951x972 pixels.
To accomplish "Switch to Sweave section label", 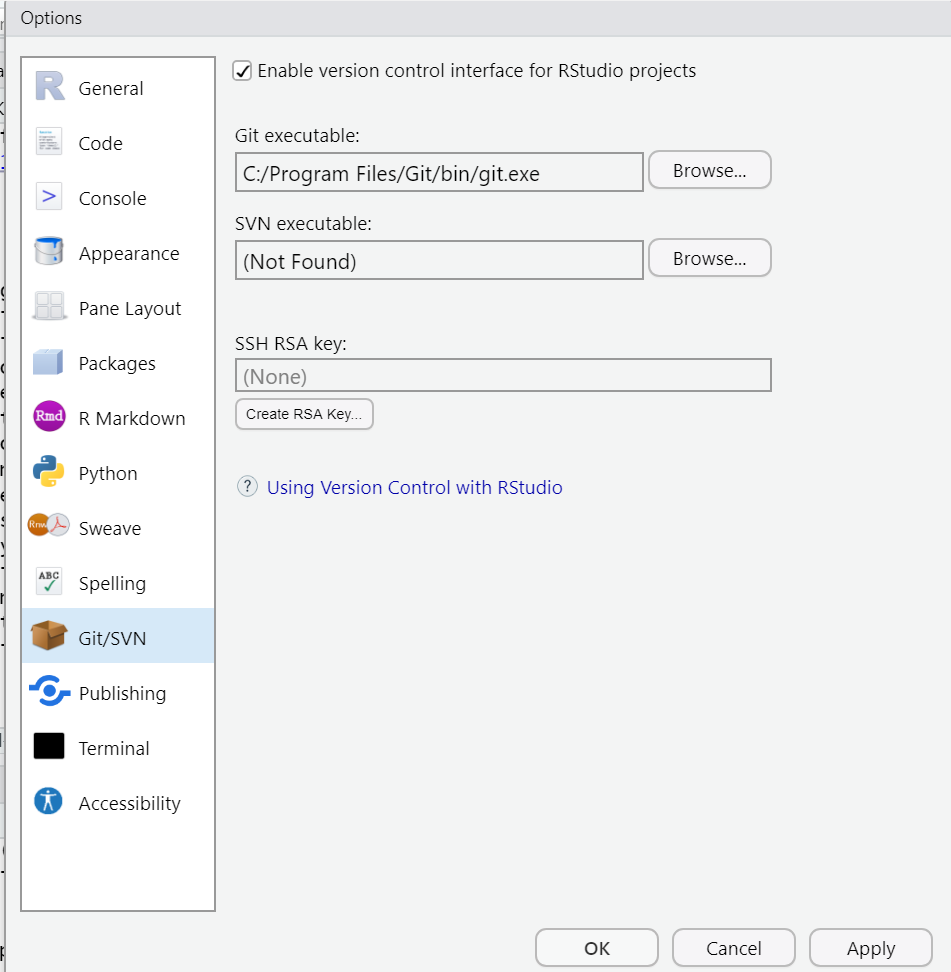I will 110,529.
